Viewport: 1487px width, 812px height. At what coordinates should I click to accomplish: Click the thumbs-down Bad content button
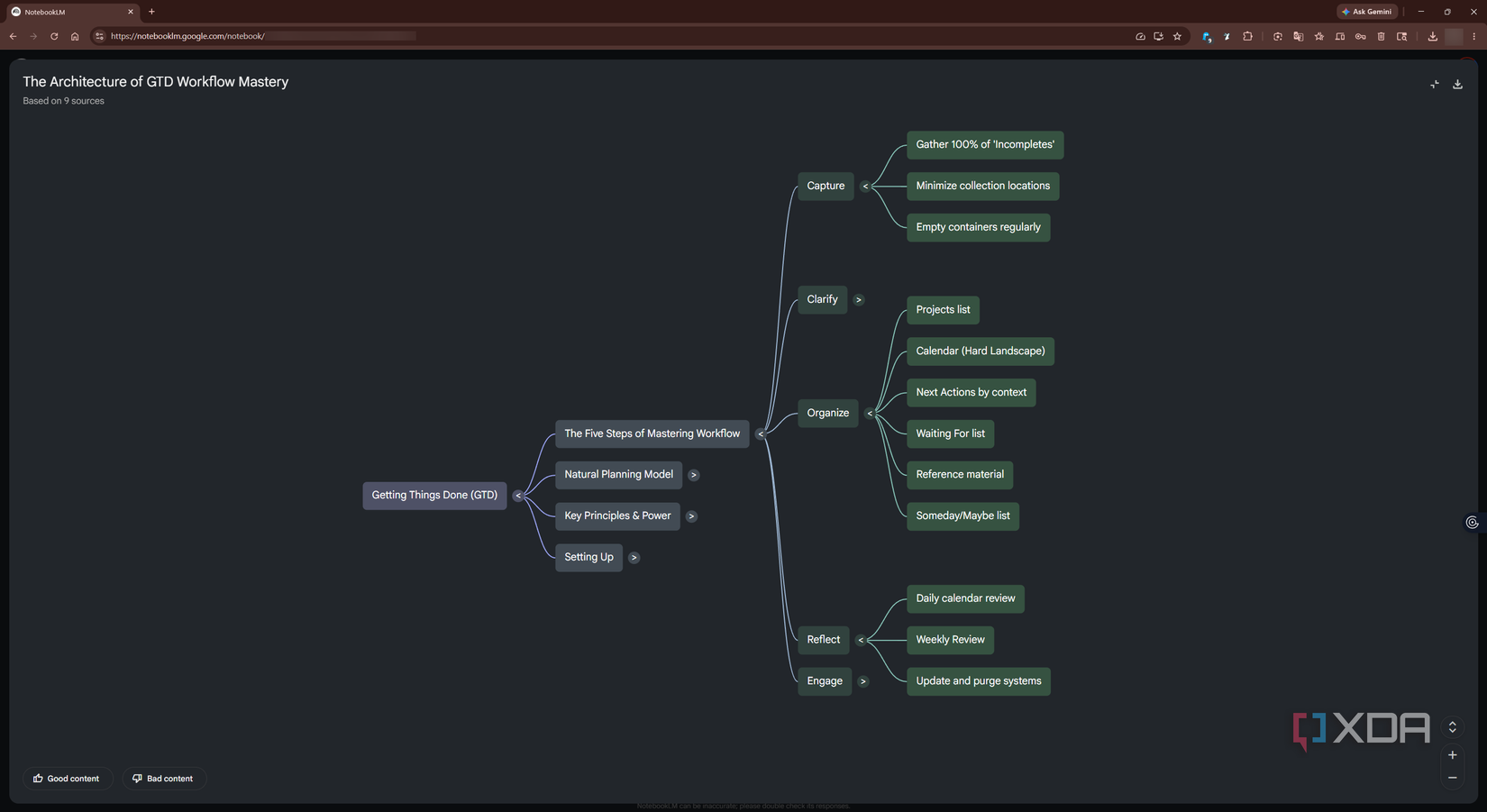point(163,779)
